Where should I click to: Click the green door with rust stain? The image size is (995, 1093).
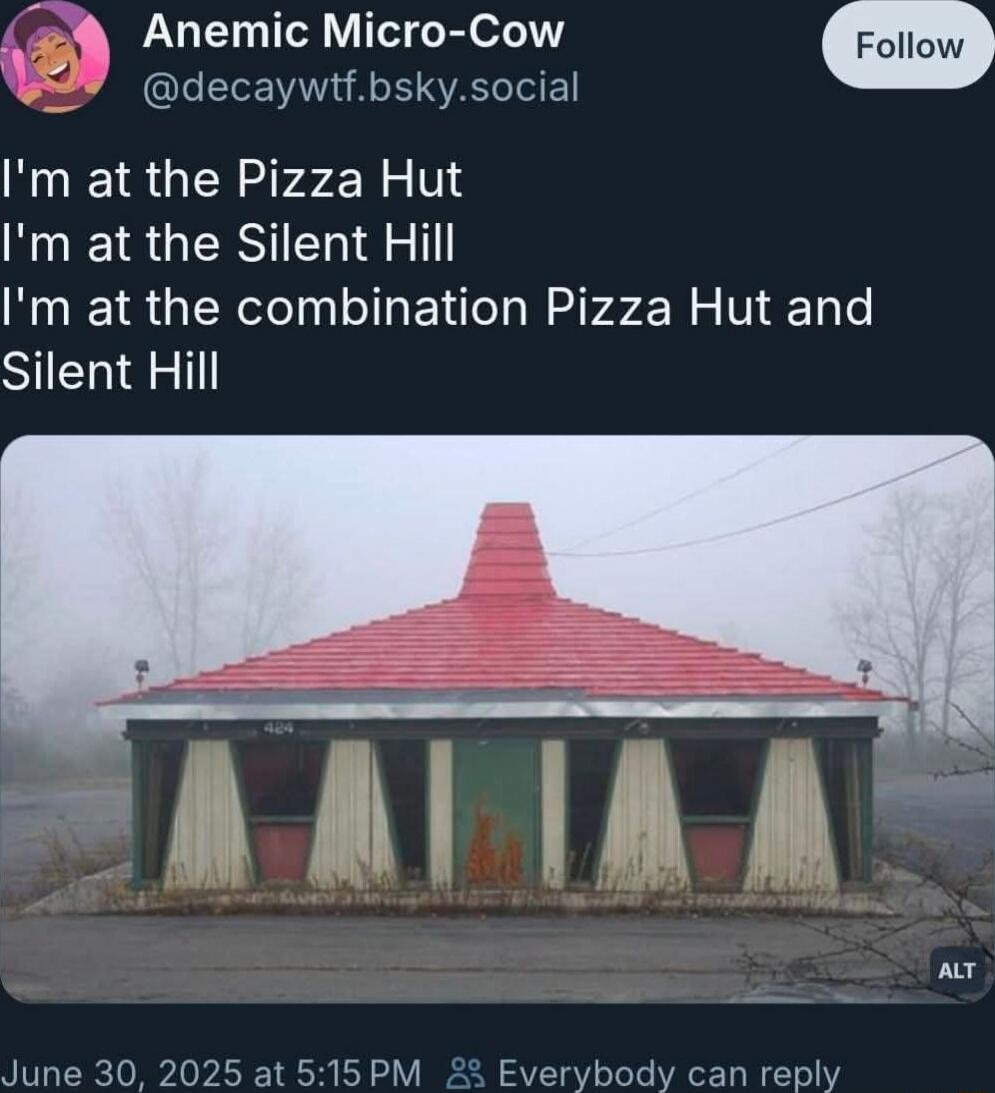pyautogui.click(x=495, y=813)
